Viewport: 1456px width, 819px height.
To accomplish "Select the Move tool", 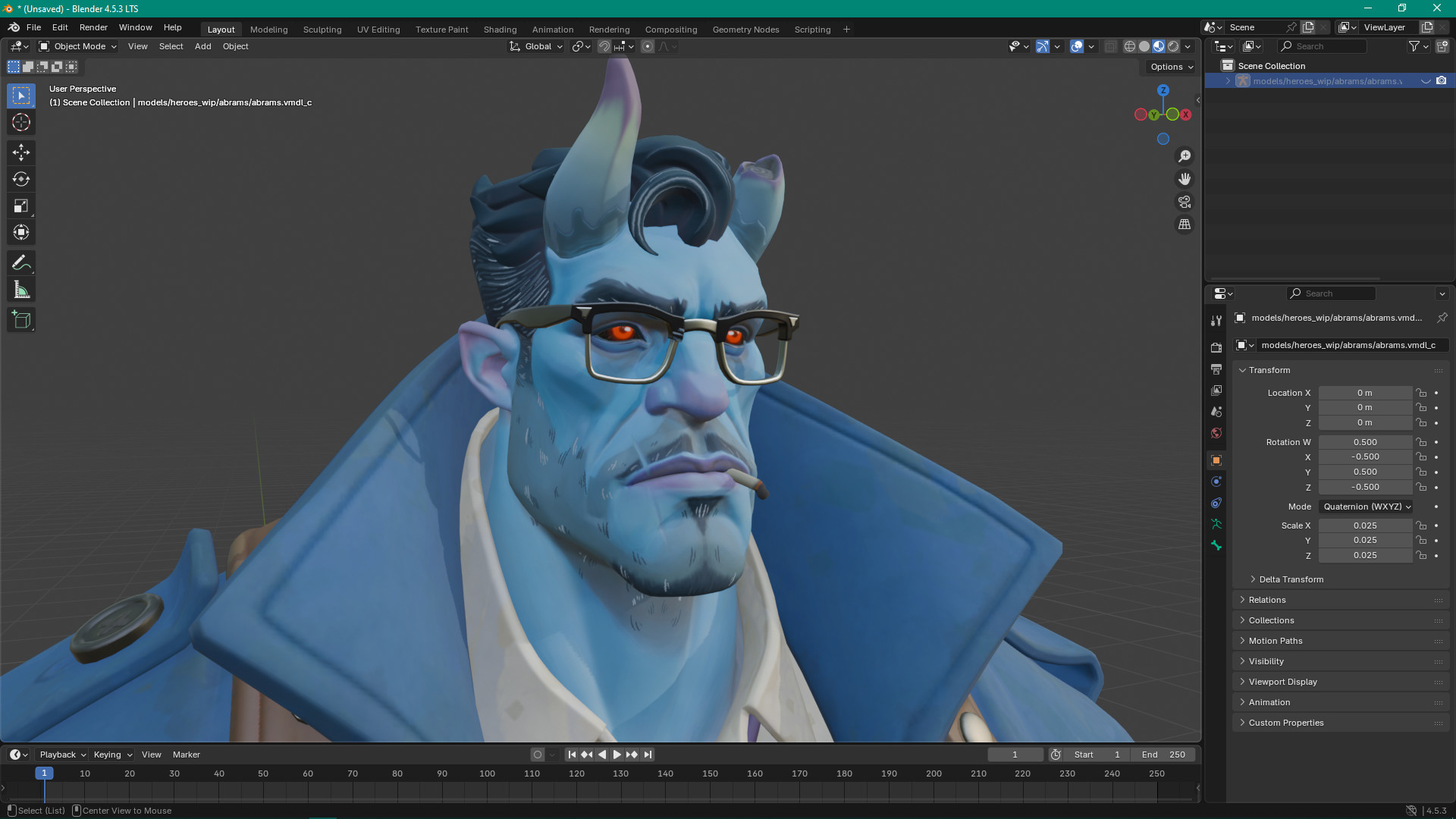I will pos(21,152).
